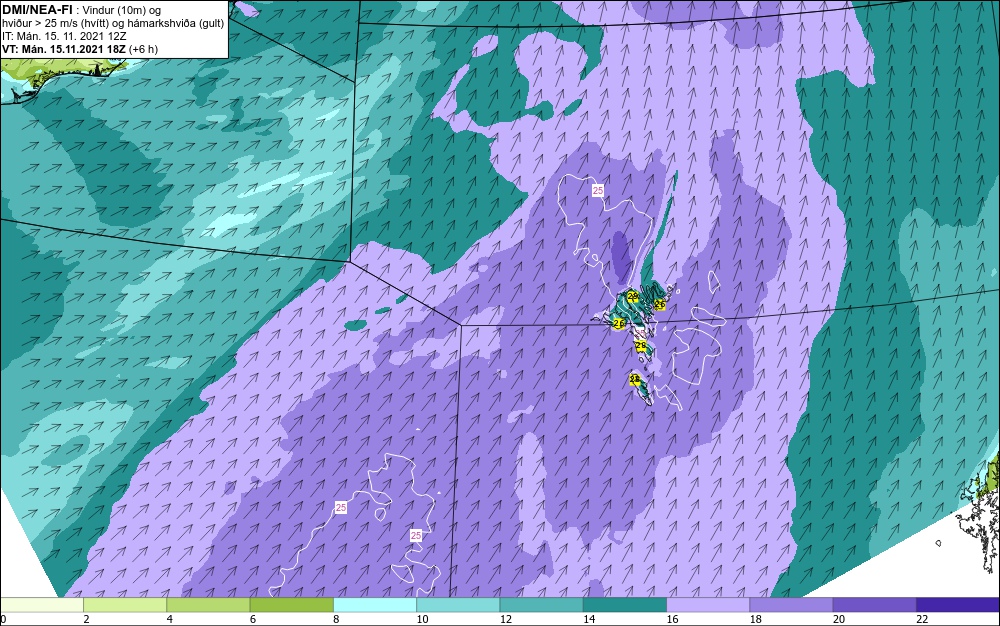Click the 'Vindur (10m) og' caption text
The height and width of the screenshot is (626, 1000).
[122, 10]
